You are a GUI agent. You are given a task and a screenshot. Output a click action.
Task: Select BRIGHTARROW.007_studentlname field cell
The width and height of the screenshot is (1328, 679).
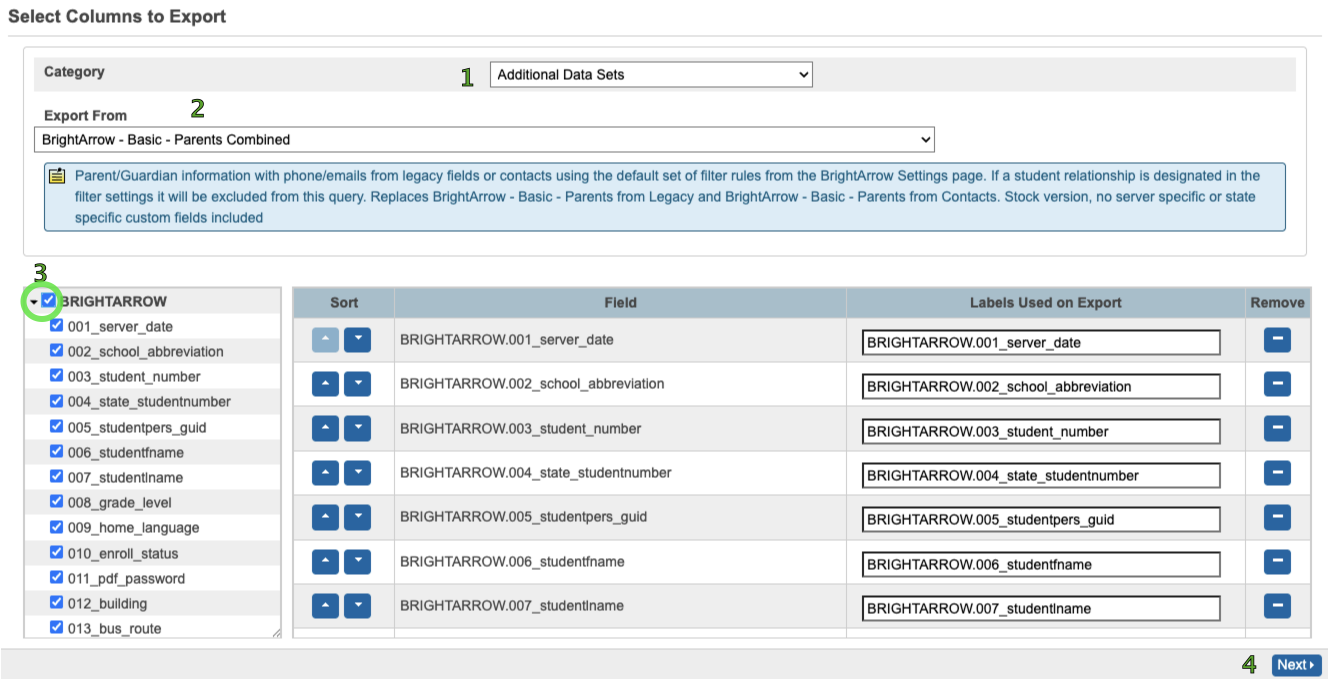click(620, 606)
